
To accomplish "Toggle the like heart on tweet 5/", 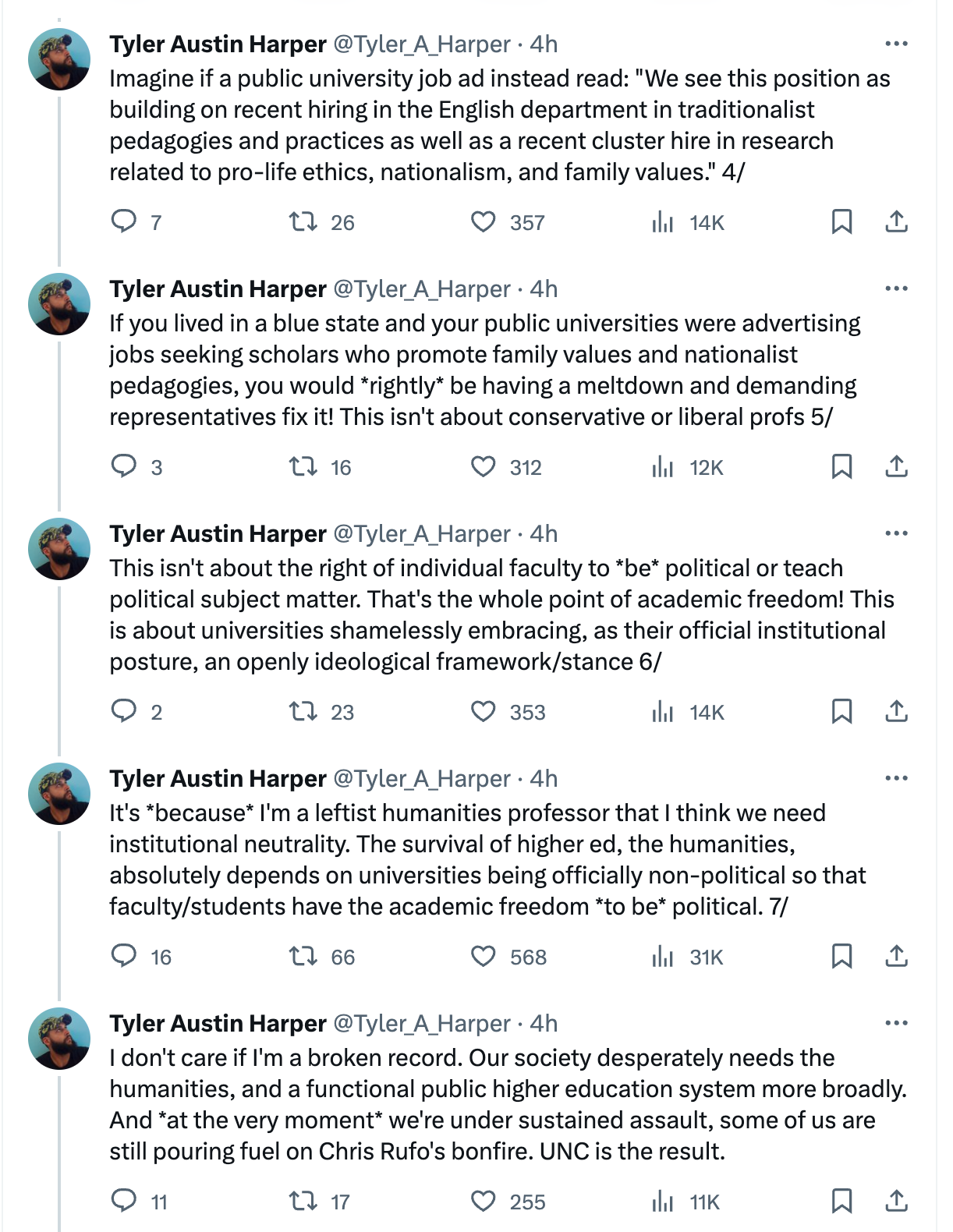I will (x=484, y=467).
